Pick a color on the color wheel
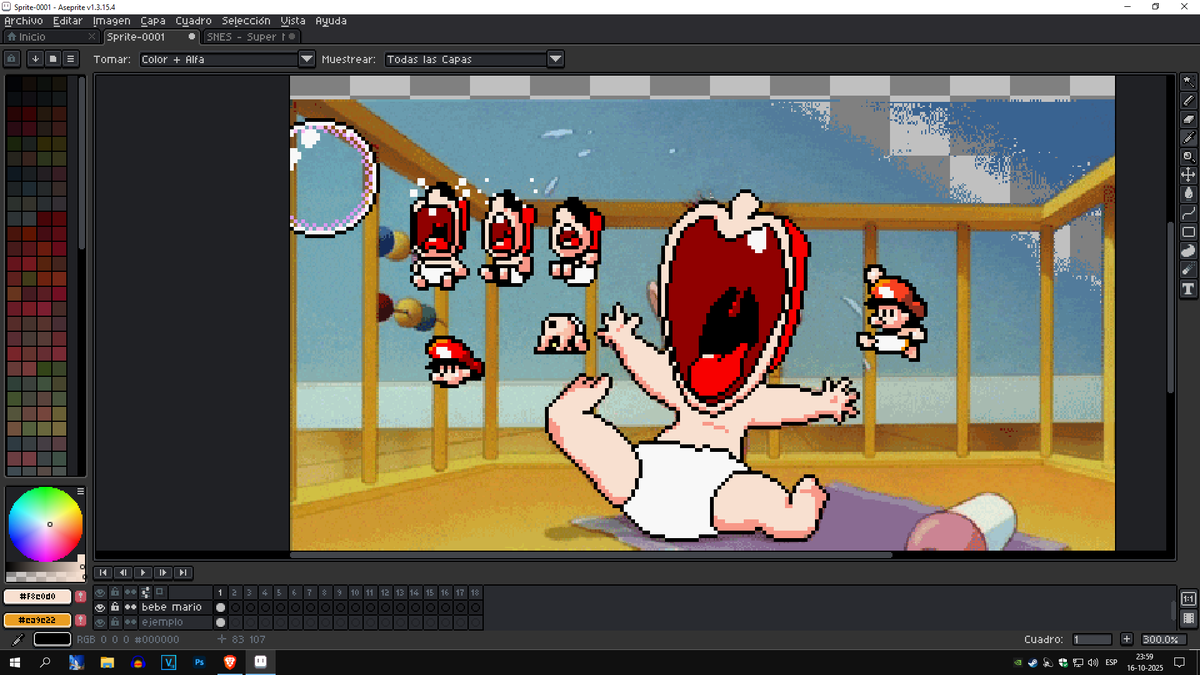Viewport: 1200px width, 675px height. (x=46, y=524)
